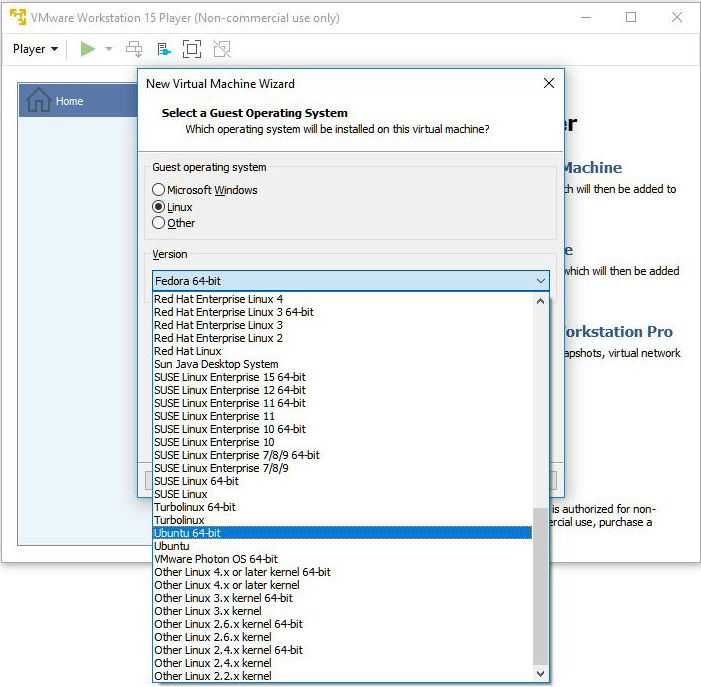Choose Other Linux 2.4.x kernel 64-bit
Image resolution: width=701 pixels, height=687 pixels.
pos(342,650)
